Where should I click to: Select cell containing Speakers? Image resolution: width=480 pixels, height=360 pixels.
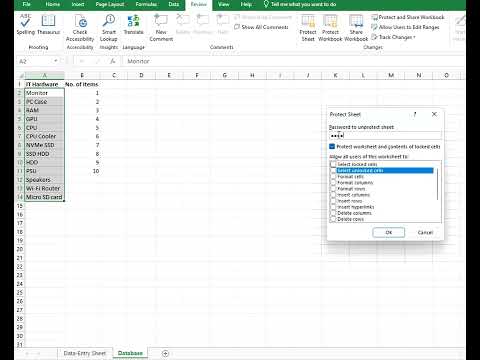(x=45, y=180)
